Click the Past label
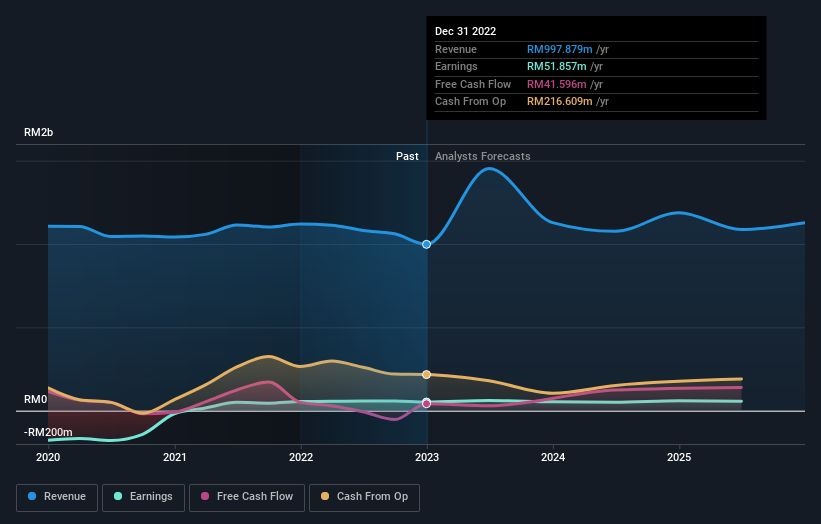 (407, 156)
